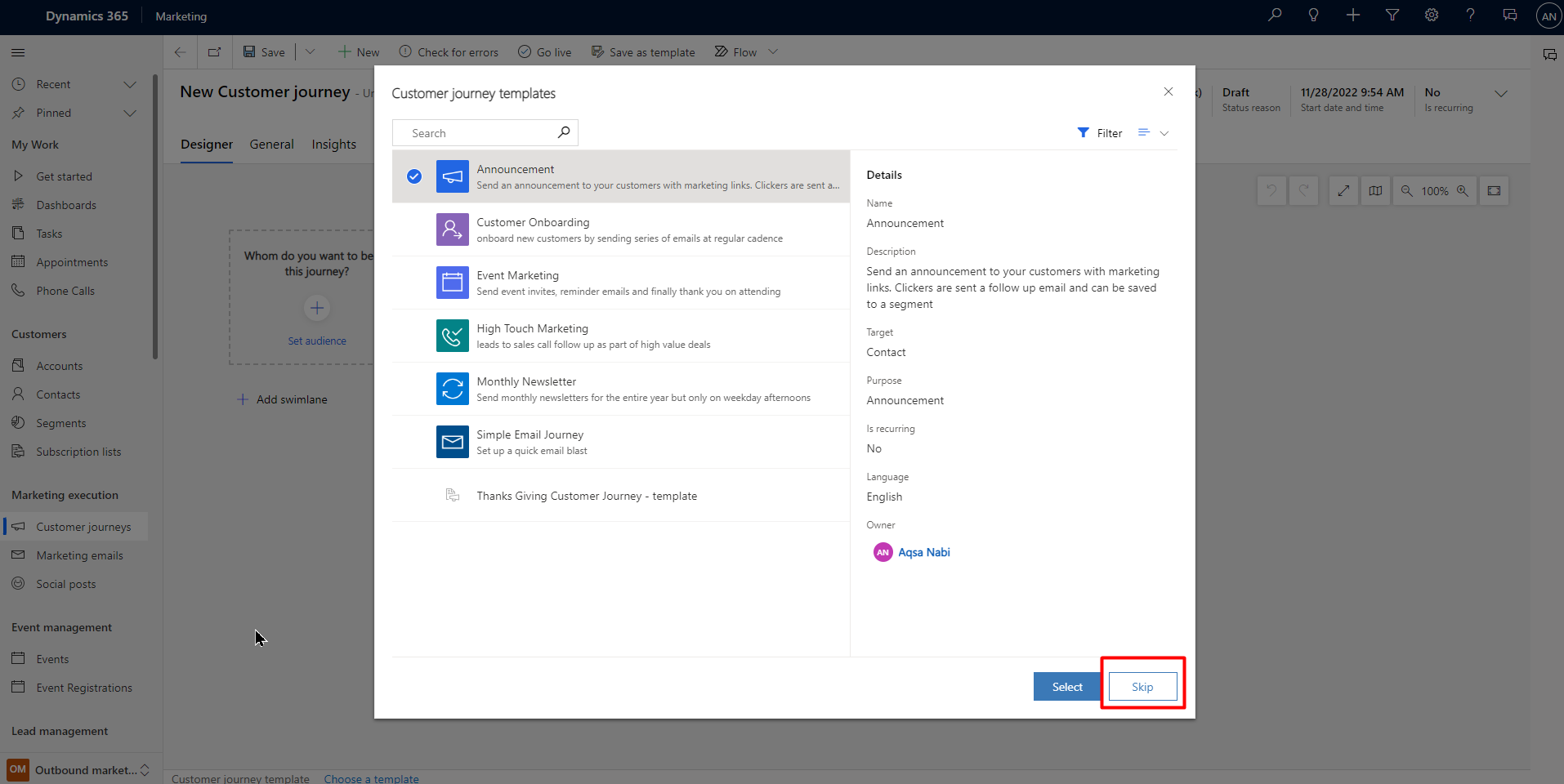This screenshot has width=1564, height=784.
Task: Zoom in on the journey canvas
Action: [1463, 190]
